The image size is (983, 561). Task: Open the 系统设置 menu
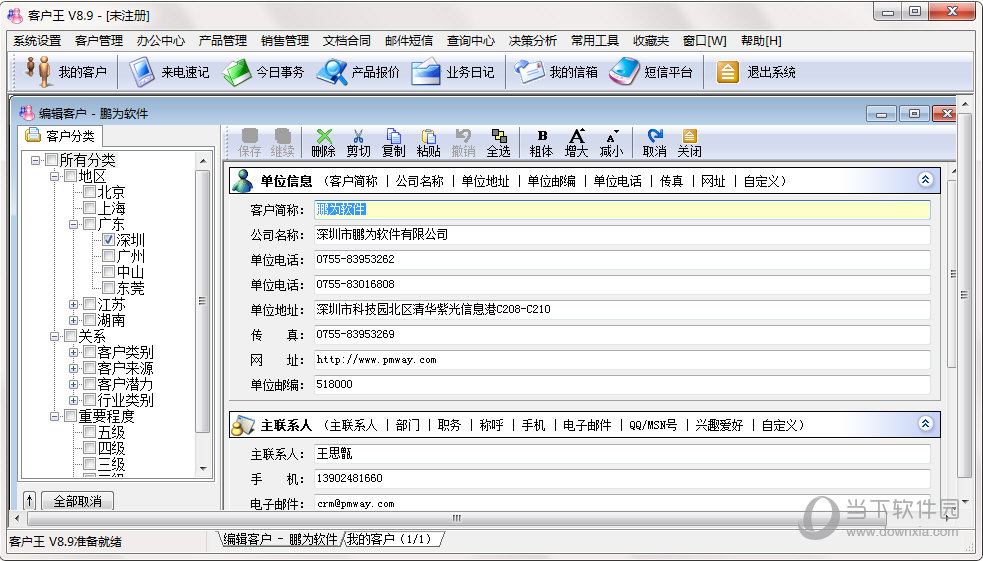click(38, 41)
